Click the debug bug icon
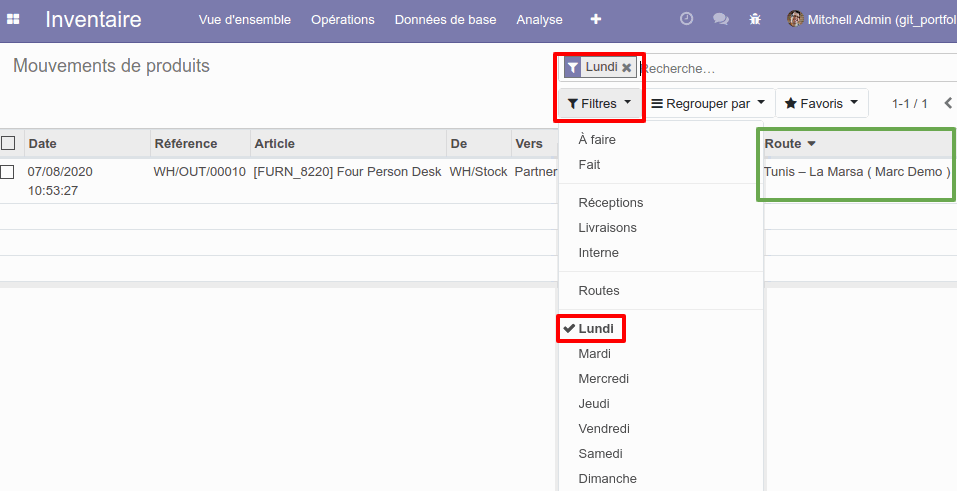957x491 pixels. pos(755,20)
